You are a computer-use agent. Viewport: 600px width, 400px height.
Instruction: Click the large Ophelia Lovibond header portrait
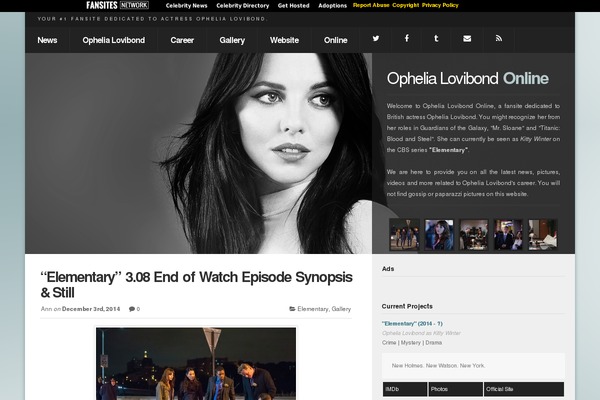click(x=199, y=153)
